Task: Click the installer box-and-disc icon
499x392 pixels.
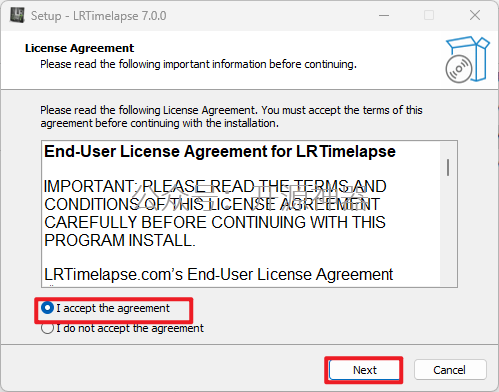Action: (x=467, y=60)
